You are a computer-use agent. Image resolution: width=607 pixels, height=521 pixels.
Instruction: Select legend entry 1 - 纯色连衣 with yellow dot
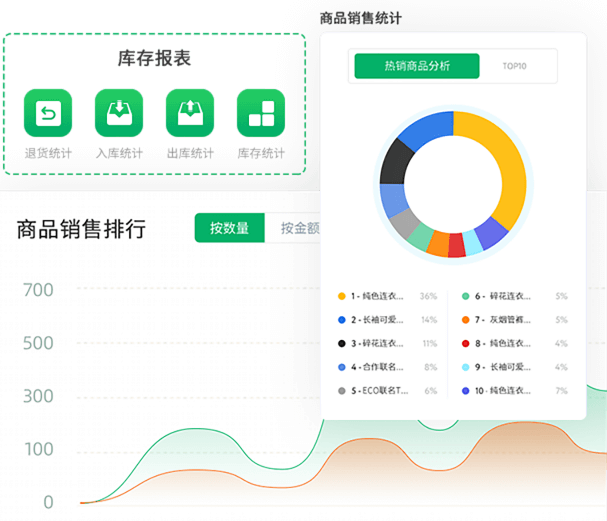click(380, 296)
